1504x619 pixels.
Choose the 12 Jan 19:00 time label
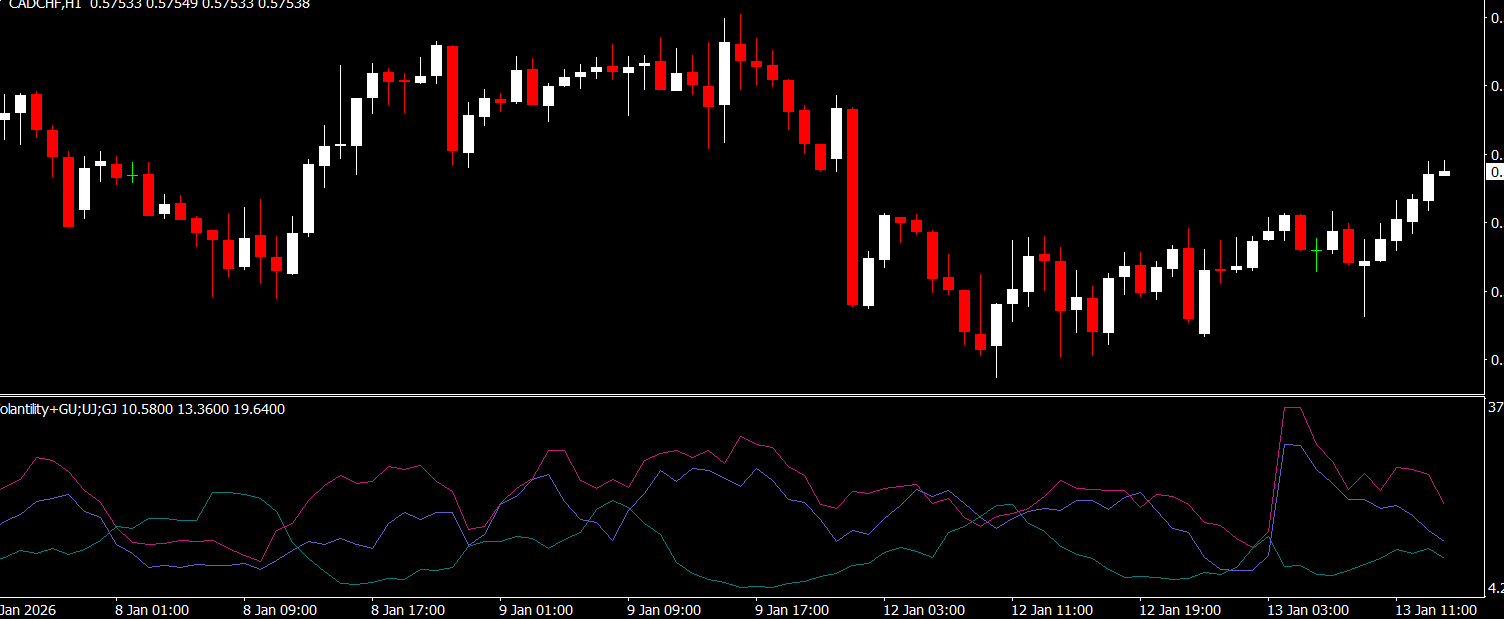coord(1180,609)
